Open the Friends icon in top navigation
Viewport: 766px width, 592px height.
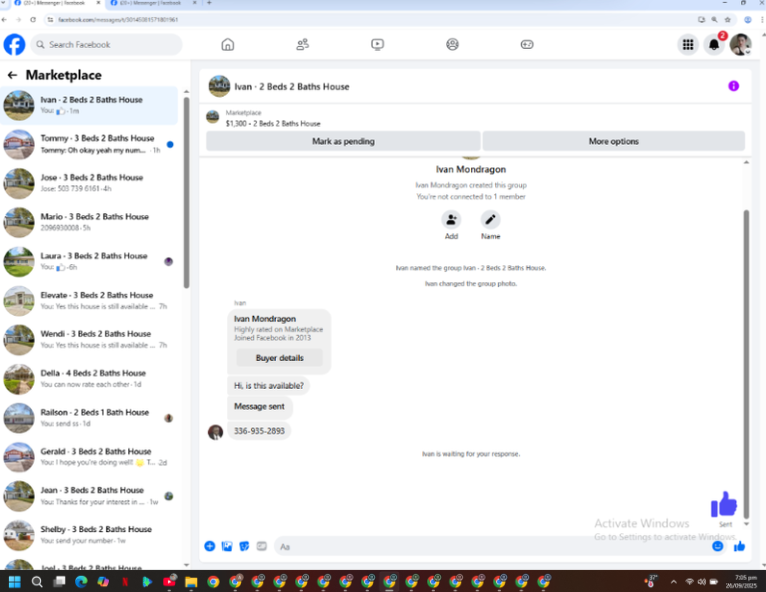[x=302, y=44]
